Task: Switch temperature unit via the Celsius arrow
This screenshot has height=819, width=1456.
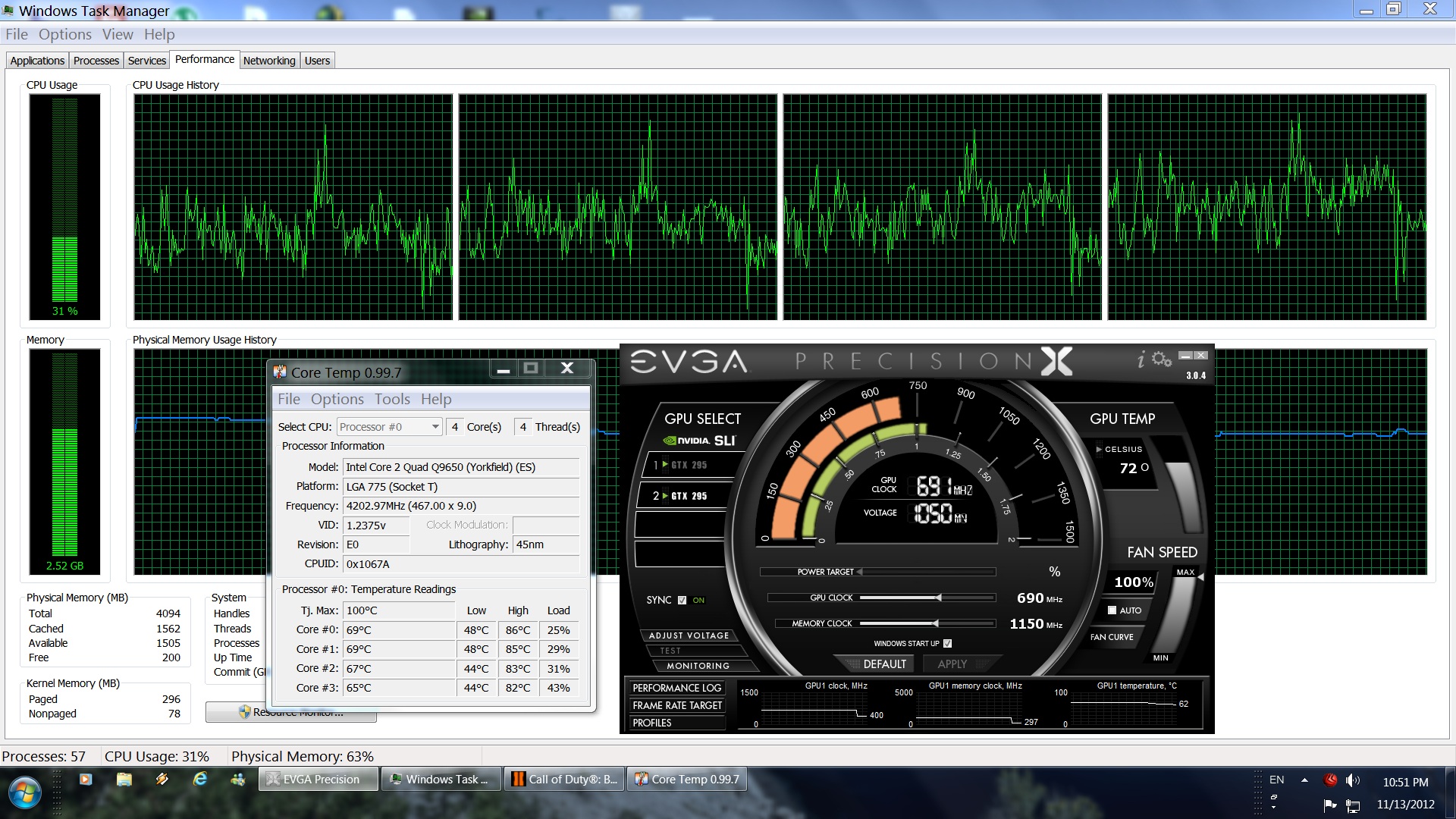Action: [1099, 449]
